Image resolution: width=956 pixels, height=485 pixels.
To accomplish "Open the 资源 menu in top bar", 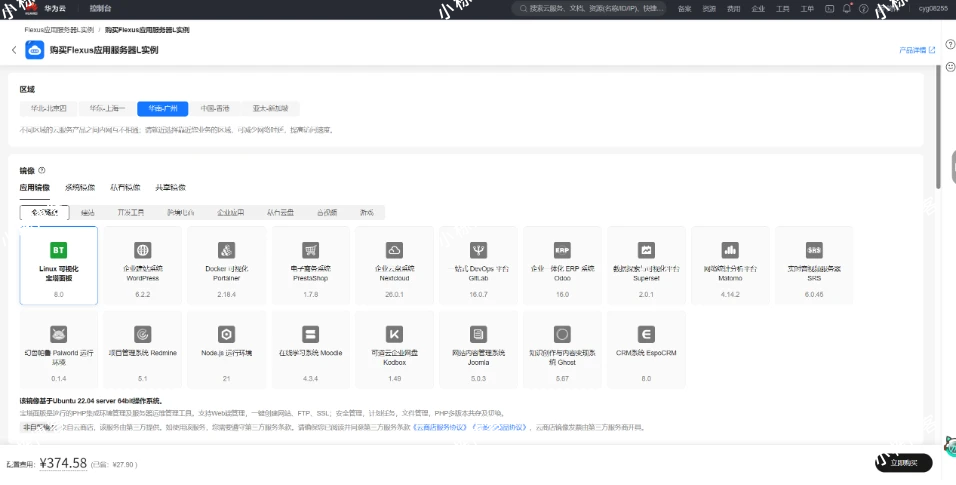I will [709, 9].
